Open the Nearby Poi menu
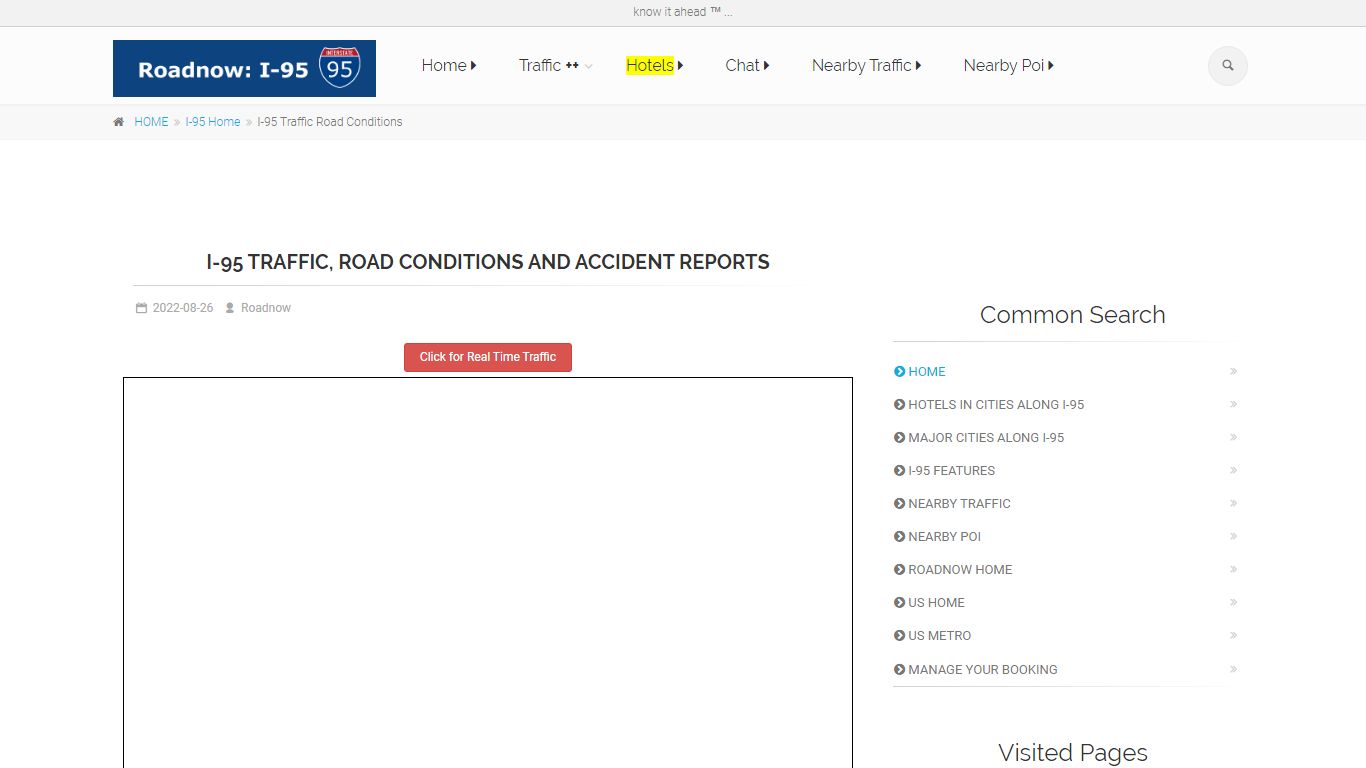 coord(1008,65)
